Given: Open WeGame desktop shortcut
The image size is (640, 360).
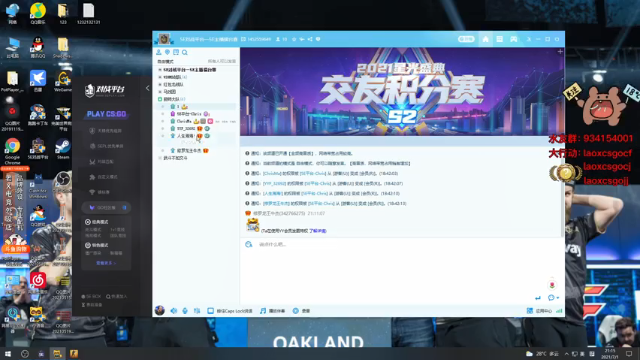Looking at the screenshot, I should 62,80.
